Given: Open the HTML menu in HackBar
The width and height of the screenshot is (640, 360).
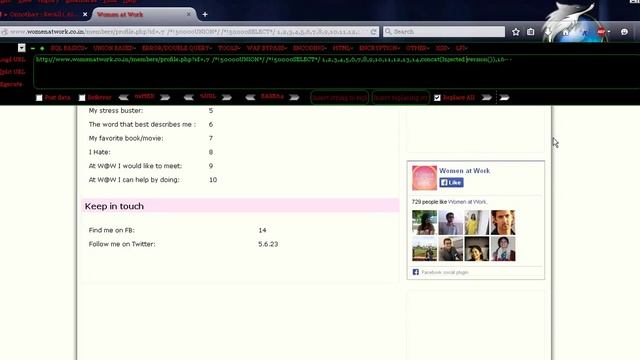Looking at the screenshot, I should tap(343, 48).
